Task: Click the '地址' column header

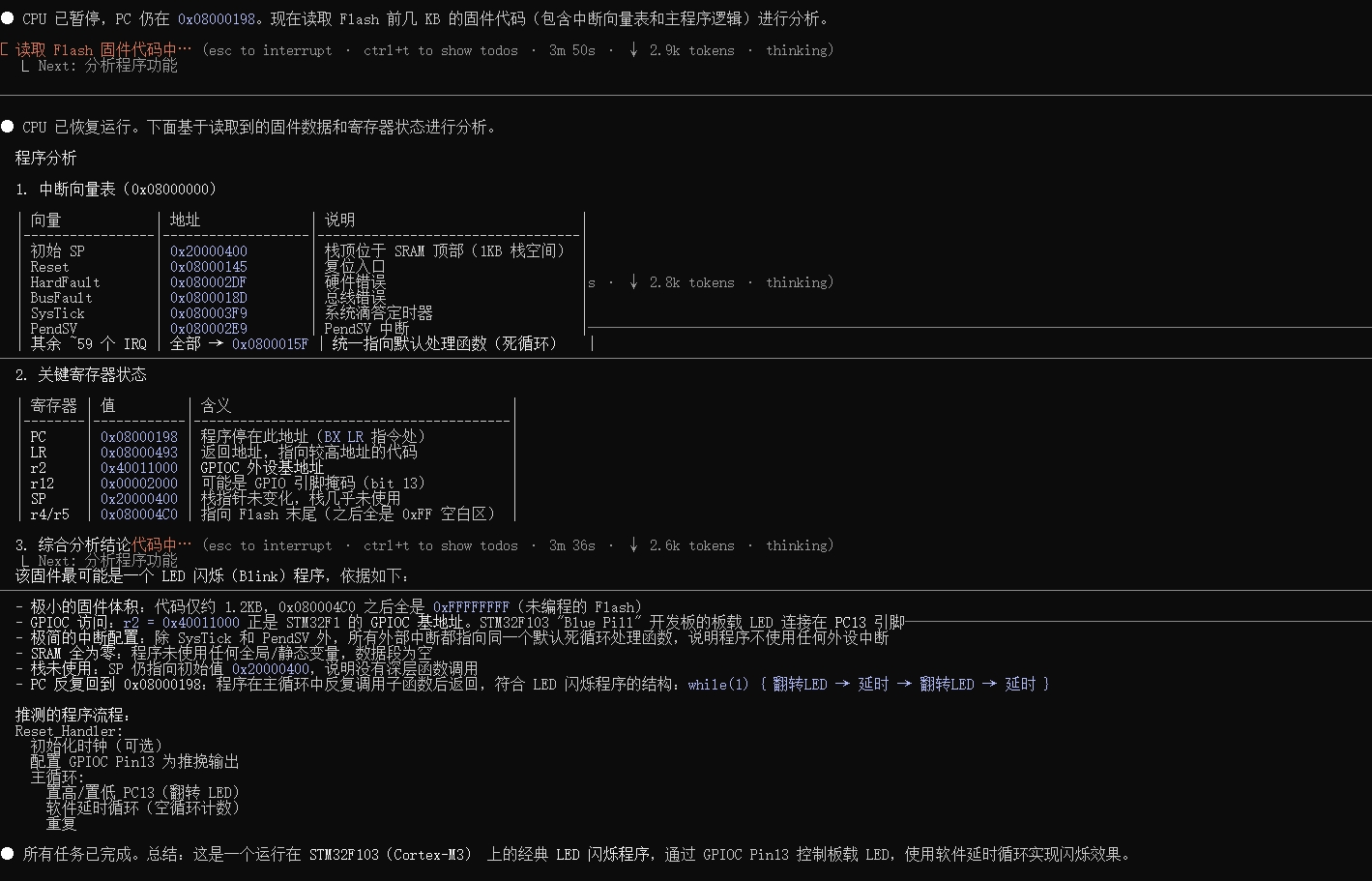Action: (x=185, y=220)
